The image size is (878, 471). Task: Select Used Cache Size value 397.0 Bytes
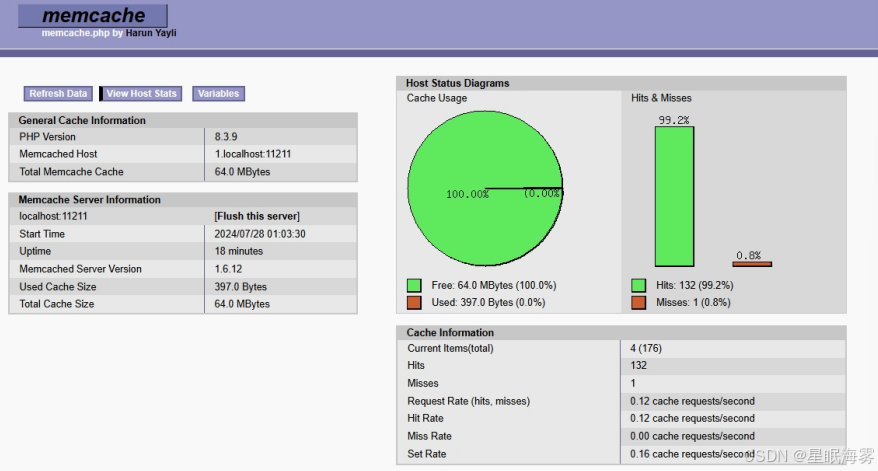tap(241, 287)
